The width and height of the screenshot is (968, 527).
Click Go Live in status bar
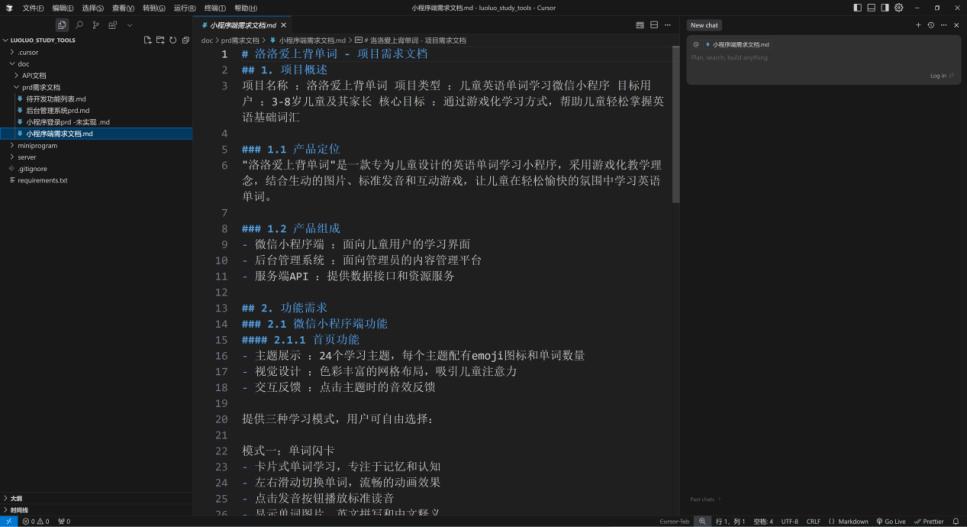pyautogui.click(x=890, y=521)
